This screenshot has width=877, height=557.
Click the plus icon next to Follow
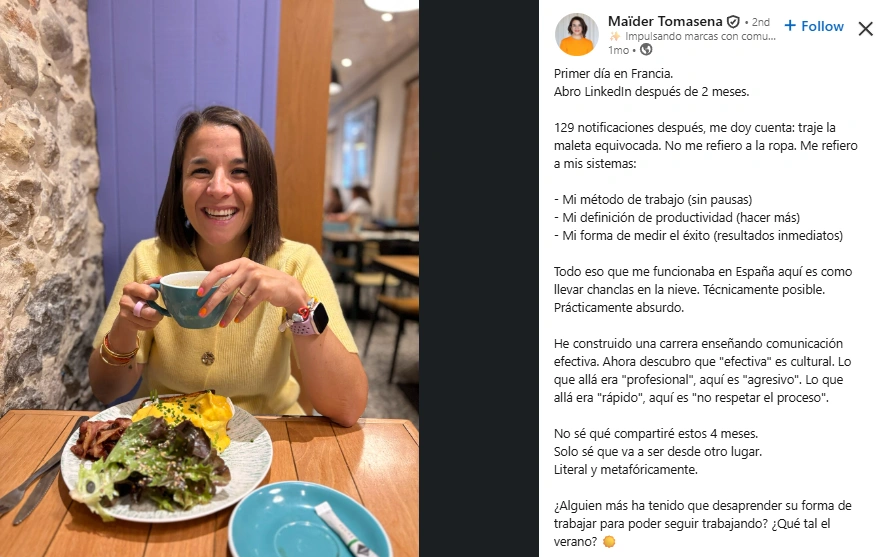tap(790, 25)
